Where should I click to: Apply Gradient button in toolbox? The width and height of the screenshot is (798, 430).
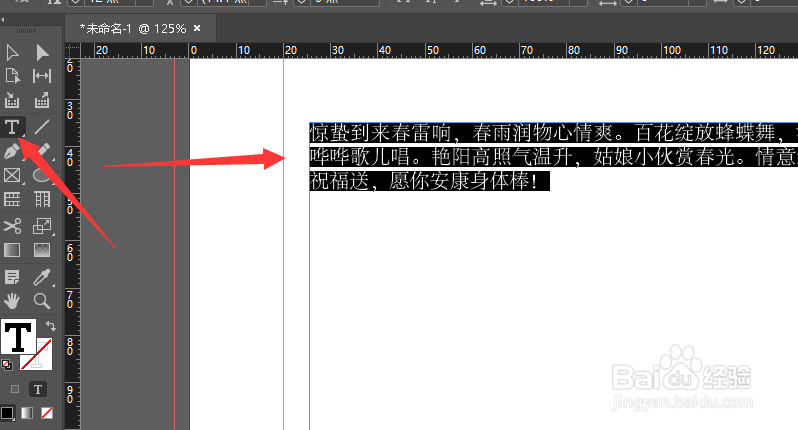(27, 413)
